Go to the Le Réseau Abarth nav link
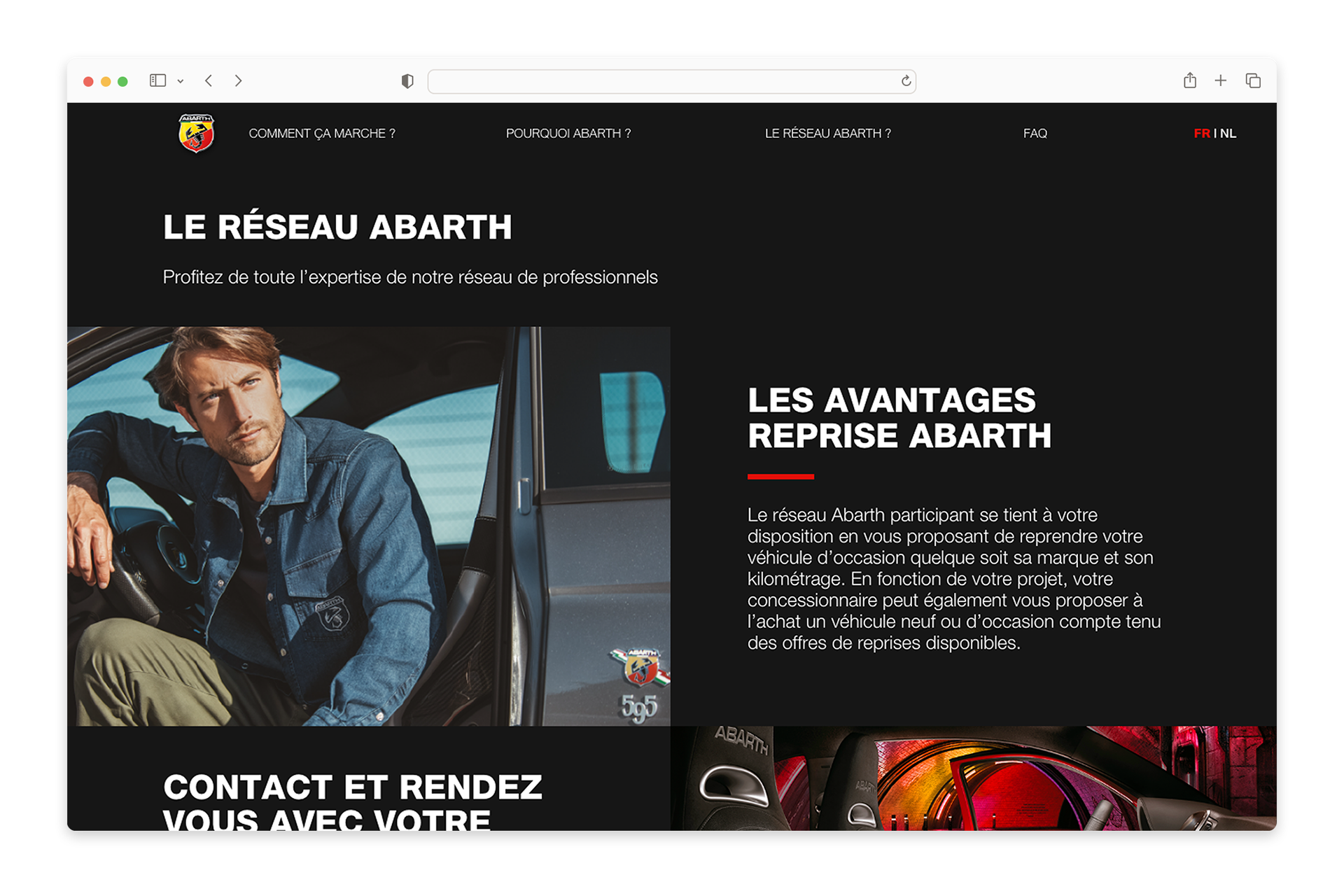This screenshot has height=896, width=1344. 827,133
